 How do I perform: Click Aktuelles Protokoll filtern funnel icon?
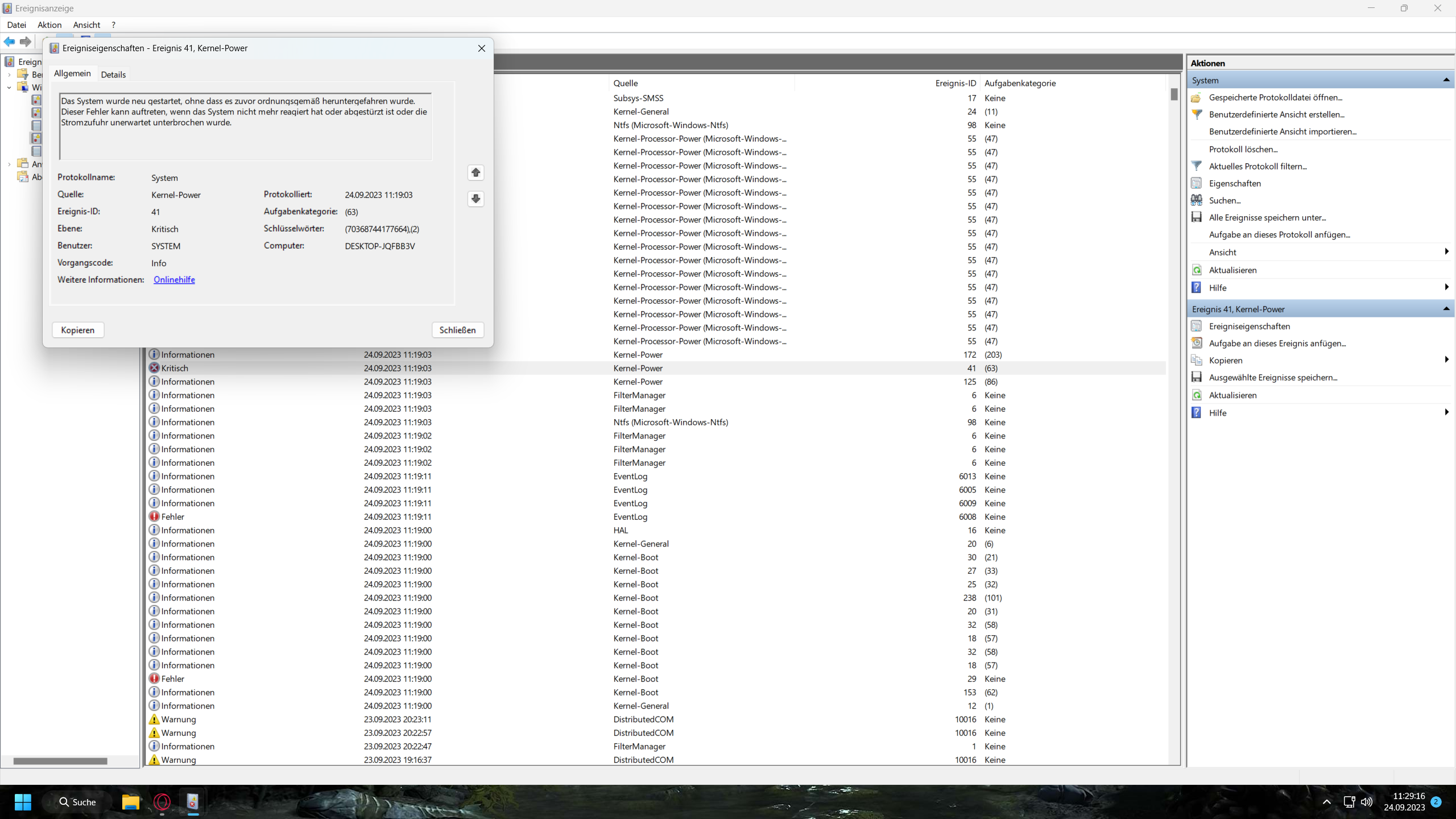point(1197,166)
